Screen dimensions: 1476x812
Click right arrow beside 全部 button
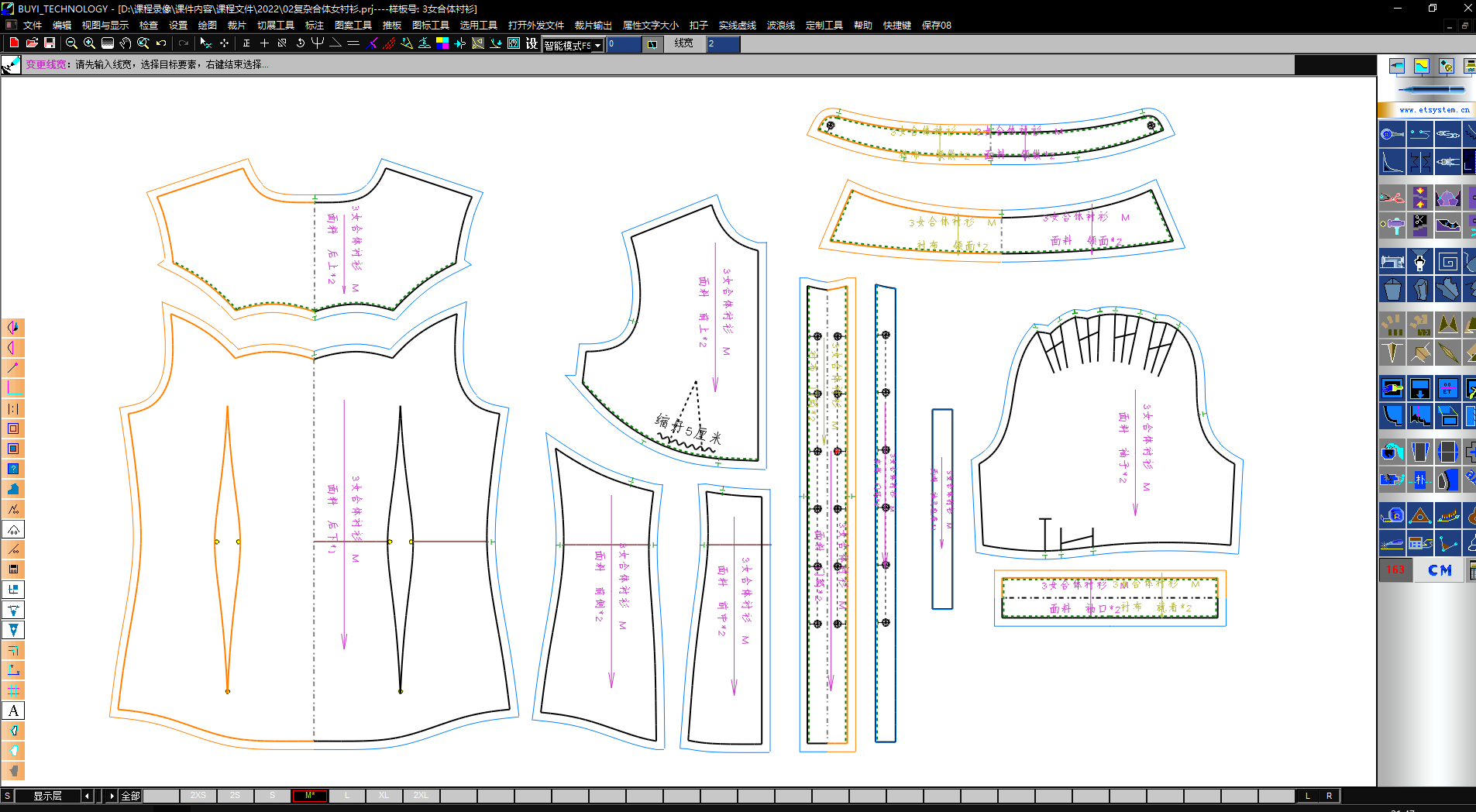click(112, 796)
